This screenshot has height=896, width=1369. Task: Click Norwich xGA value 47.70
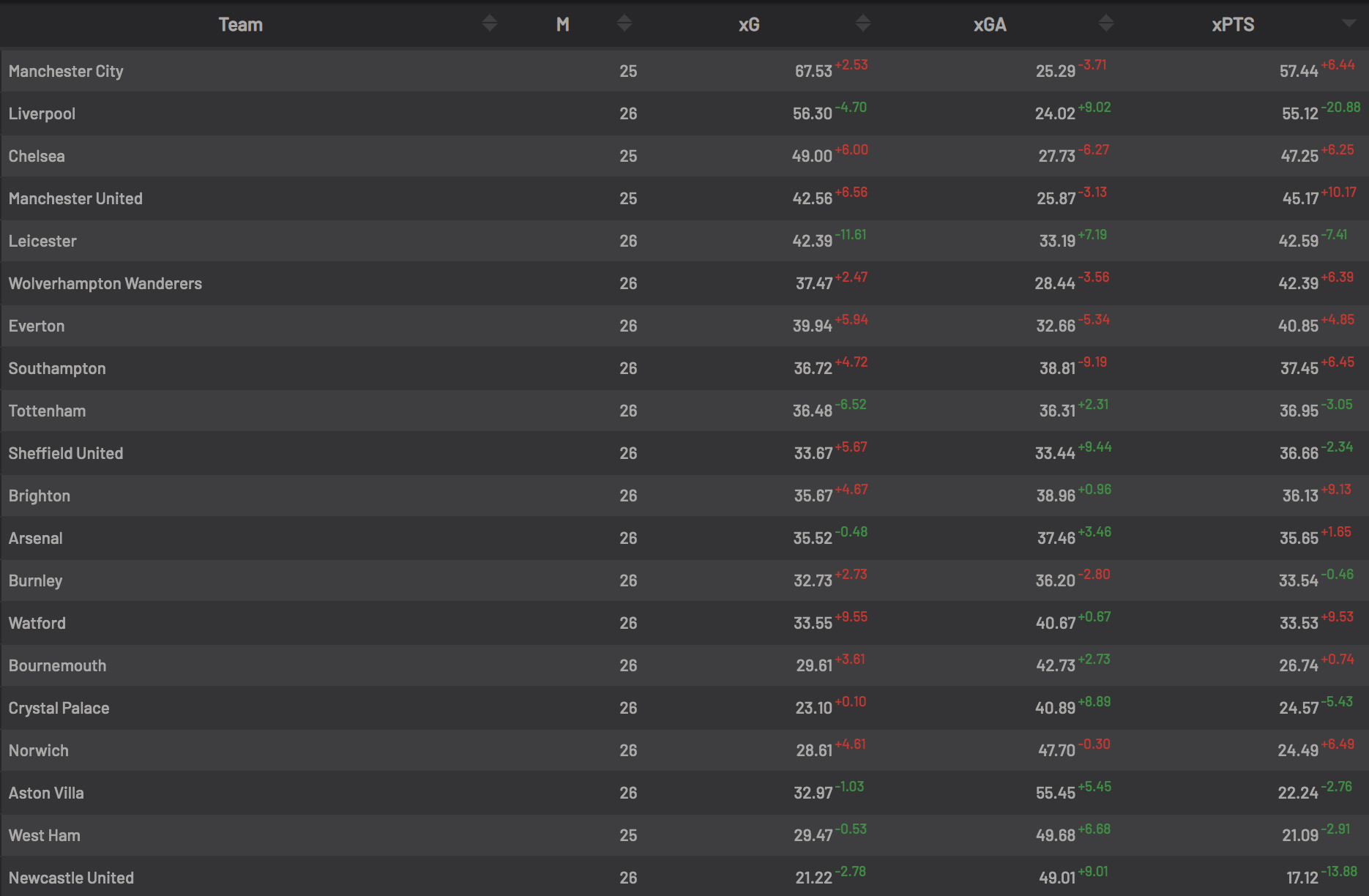(1056, 750)
